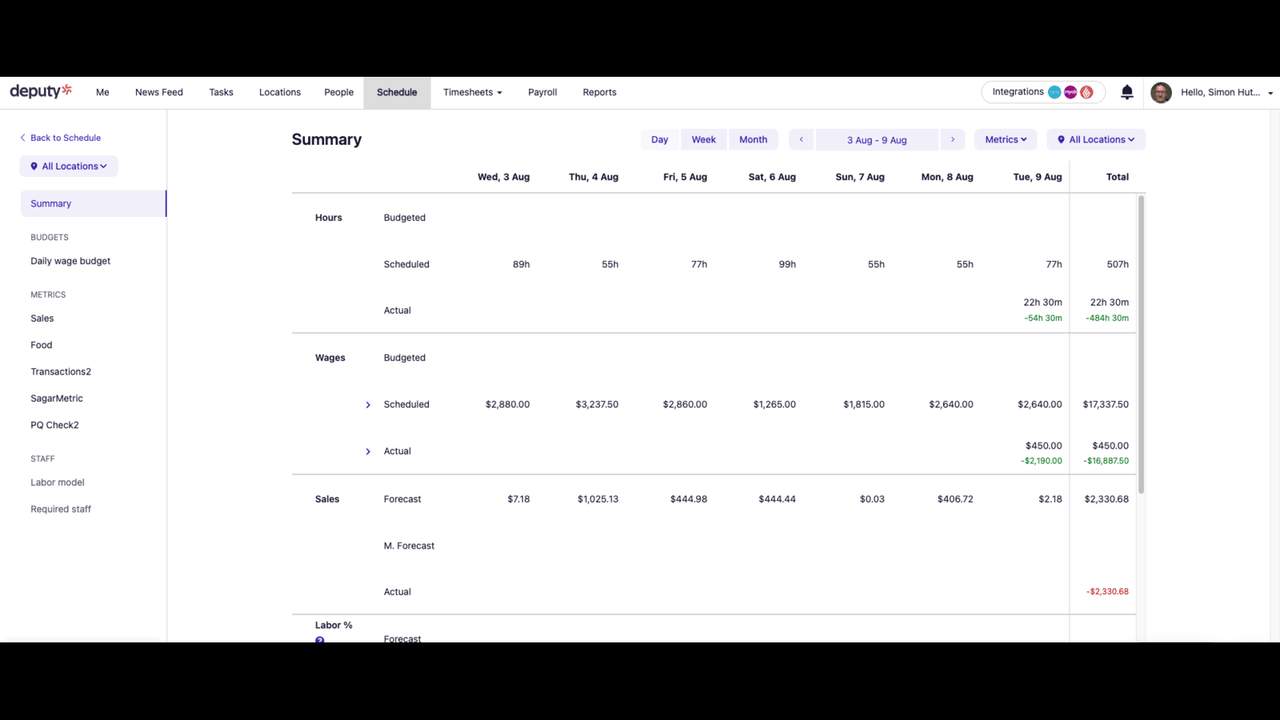Open the notifications bell

(1127, 92)
